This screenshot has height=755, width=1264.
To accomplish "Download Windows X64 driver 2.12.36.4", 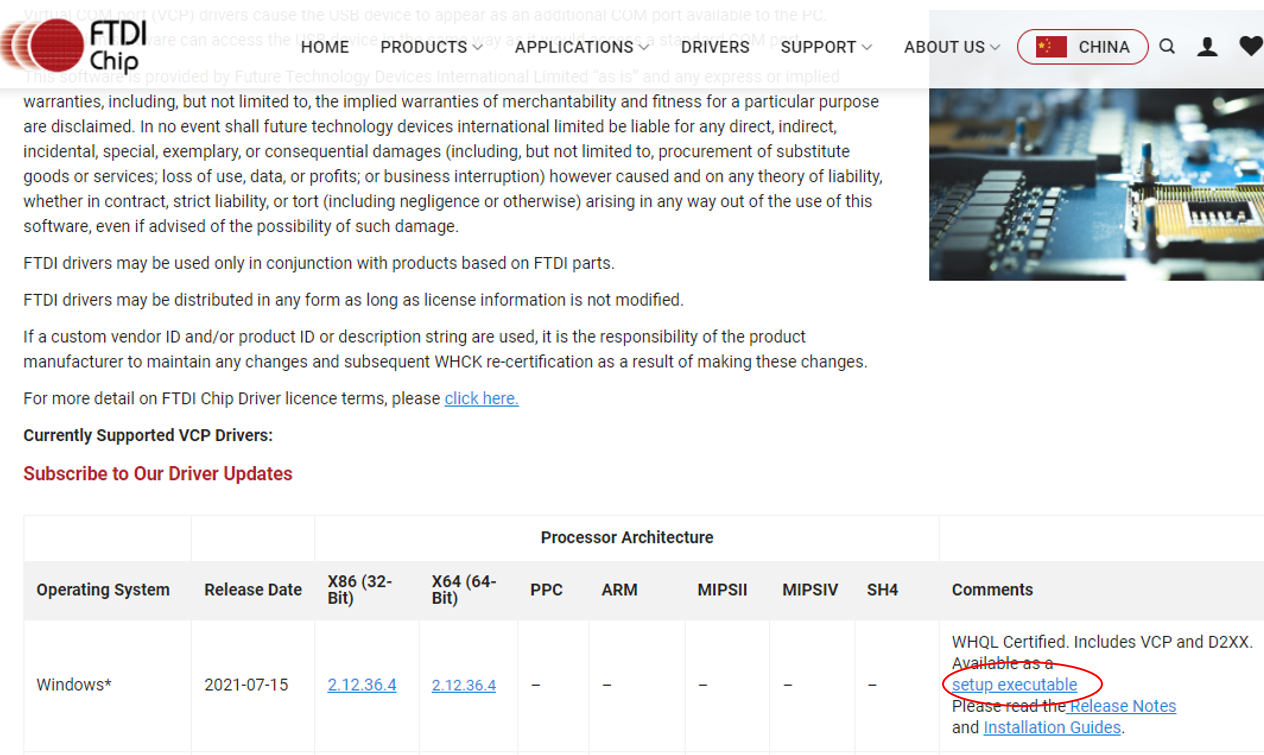I will coord(464,685).
